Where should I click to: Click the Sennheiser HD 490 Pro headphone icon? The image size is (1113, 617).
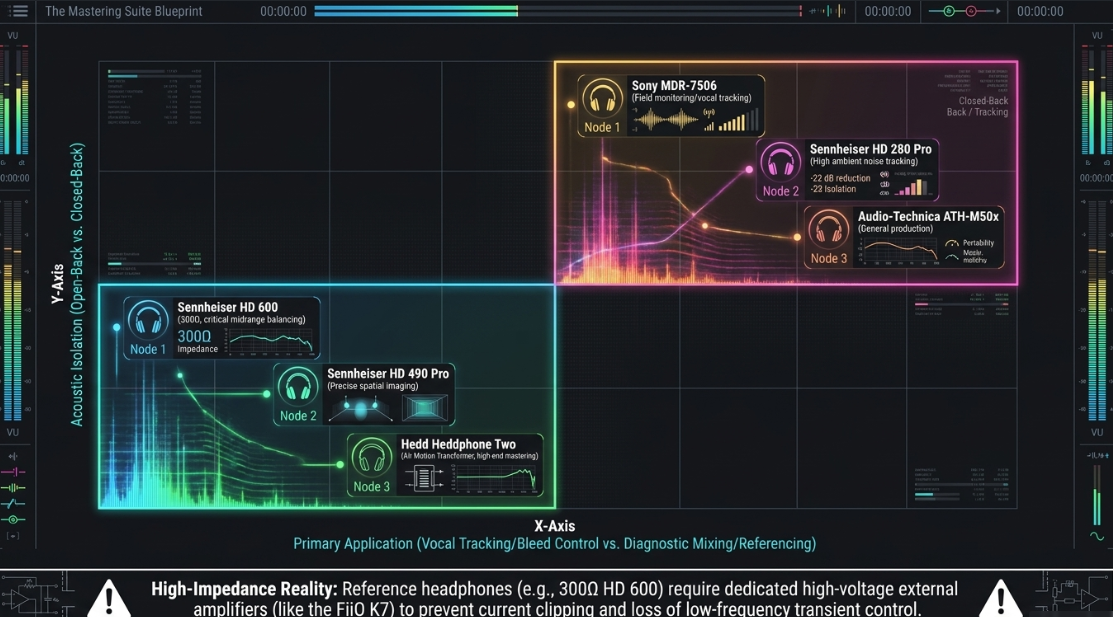click(x=297, y=387)
